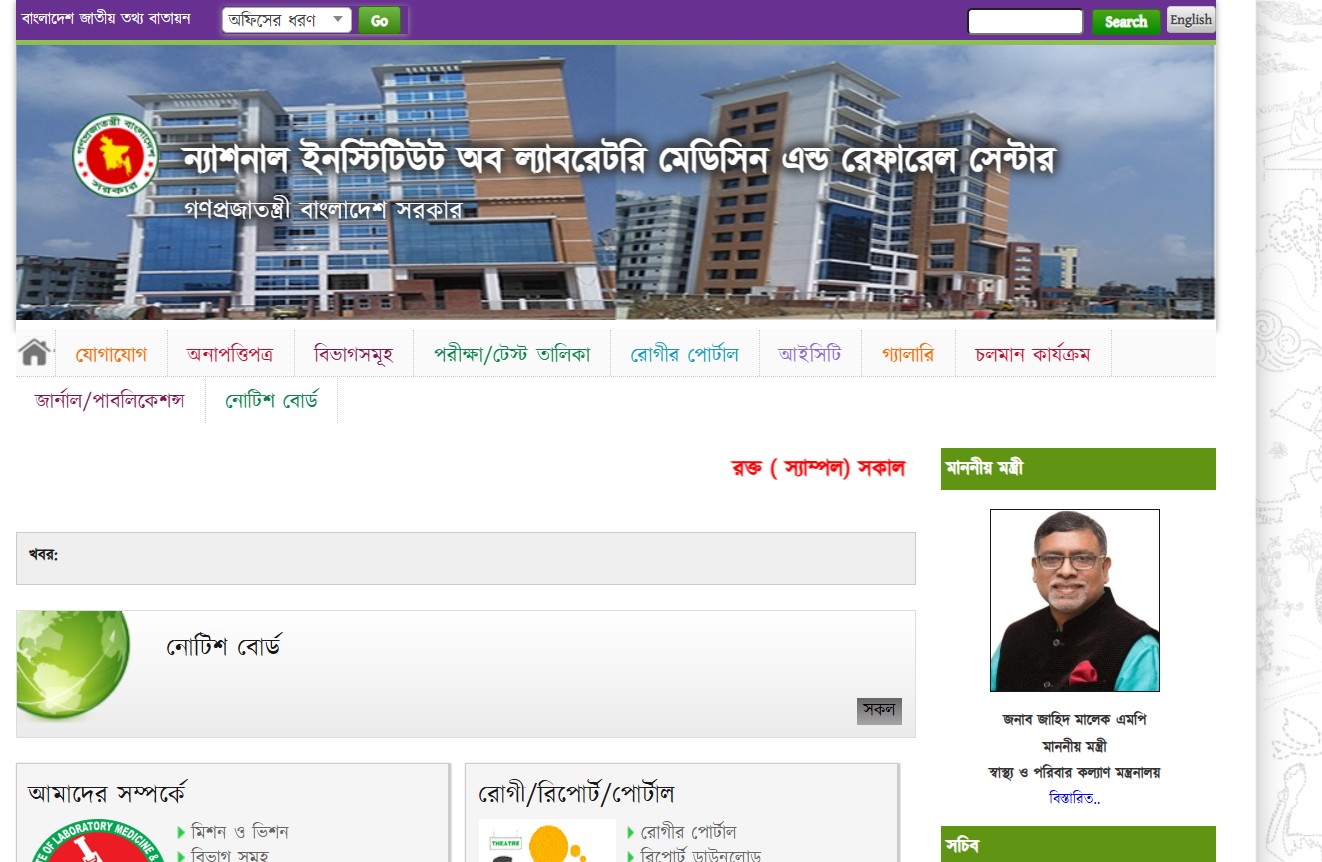Open the যোগাযোগ menu item
This screenshot has width=1322, height=862.
click(111, 354)
